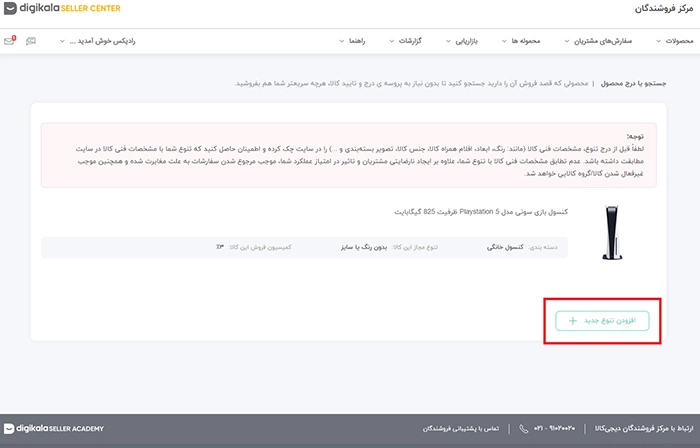Click the news icon beside the envelope
The width and height of the screenshot is (700, 448).
click(x=31, y=41)
